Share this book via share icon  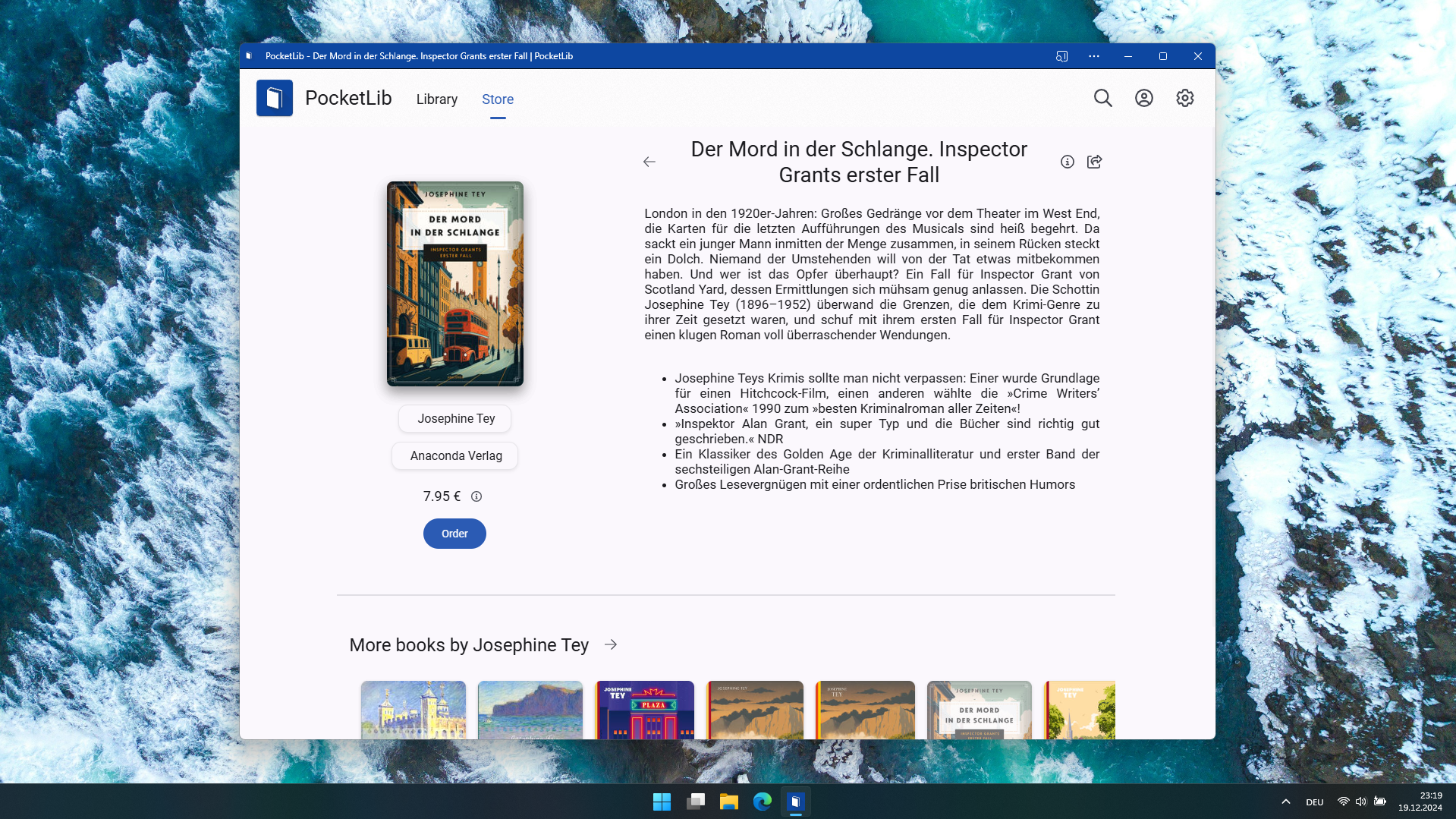tap(1095, 162)
